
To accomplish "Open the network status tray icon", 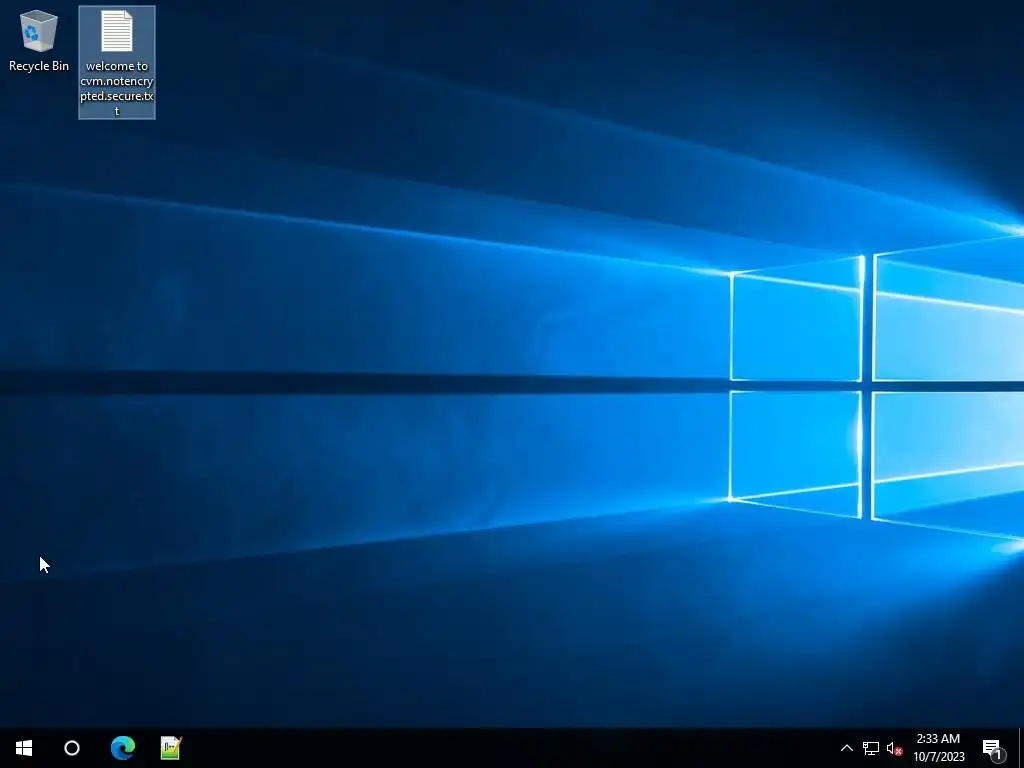I will pos(871,748).
